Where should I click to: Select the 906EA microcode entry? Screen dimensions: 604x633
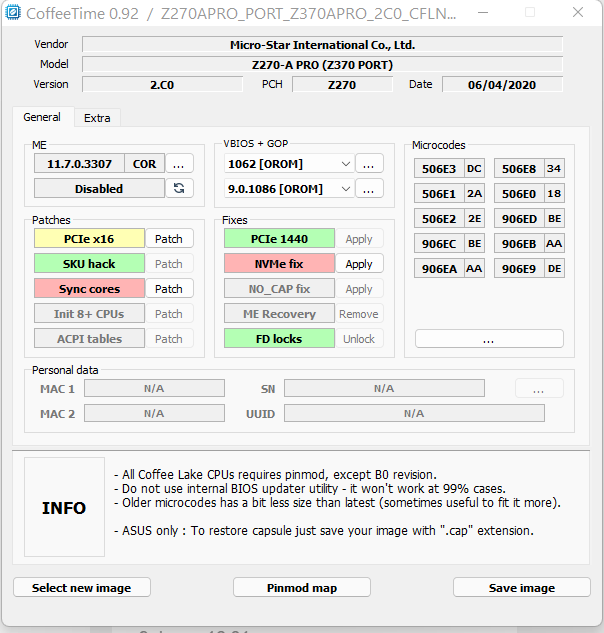[449, 268]
